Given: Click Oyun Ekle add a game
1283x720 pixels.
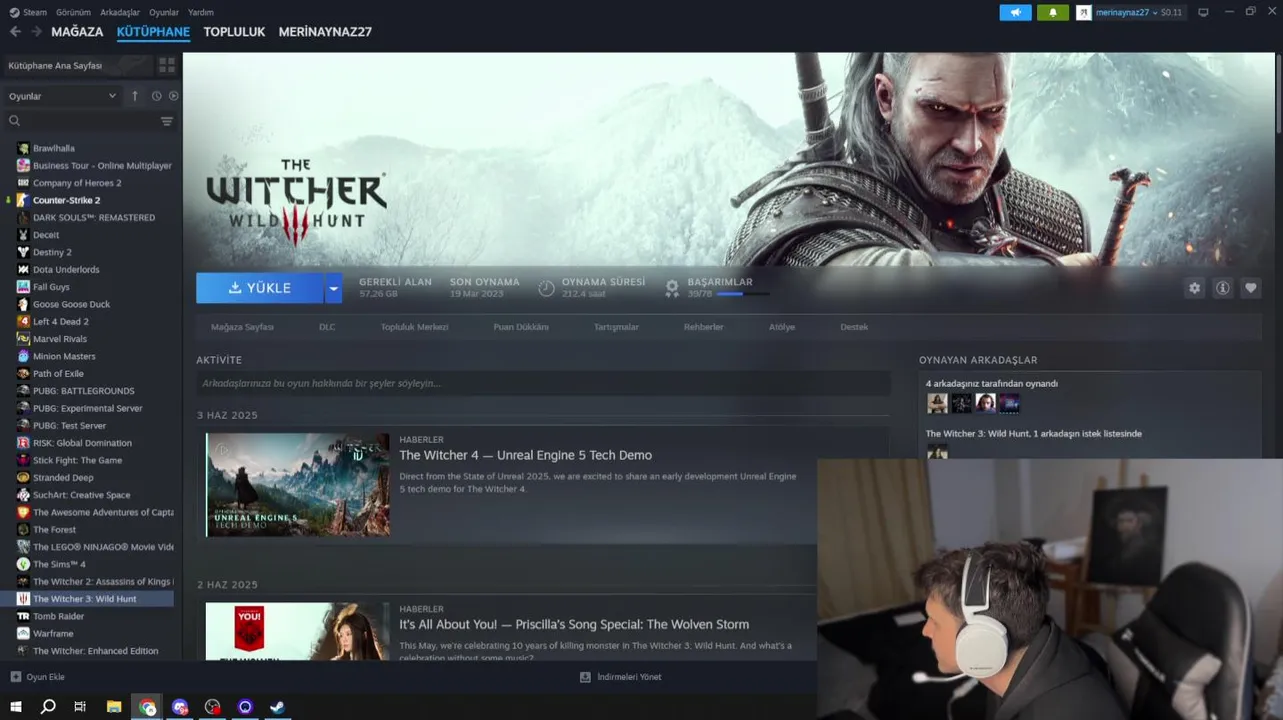Looking at the screenshot, I should tap(37, 677).
